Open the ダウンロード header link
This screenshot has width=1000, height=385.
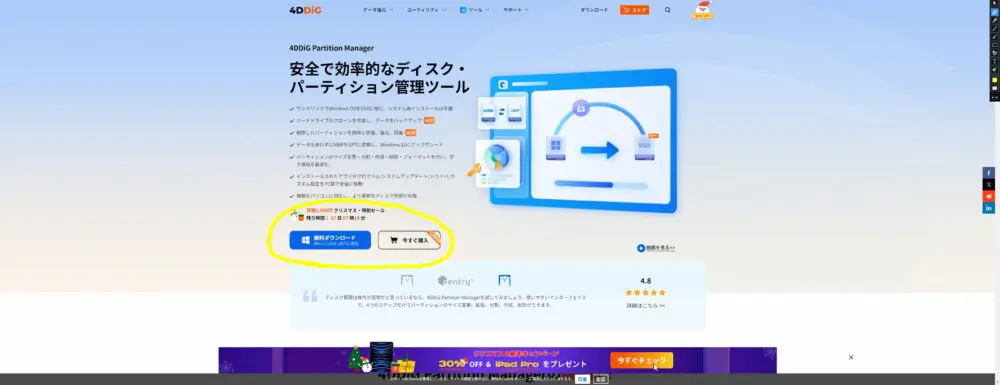pyautogui.click(x=594, y=10)
